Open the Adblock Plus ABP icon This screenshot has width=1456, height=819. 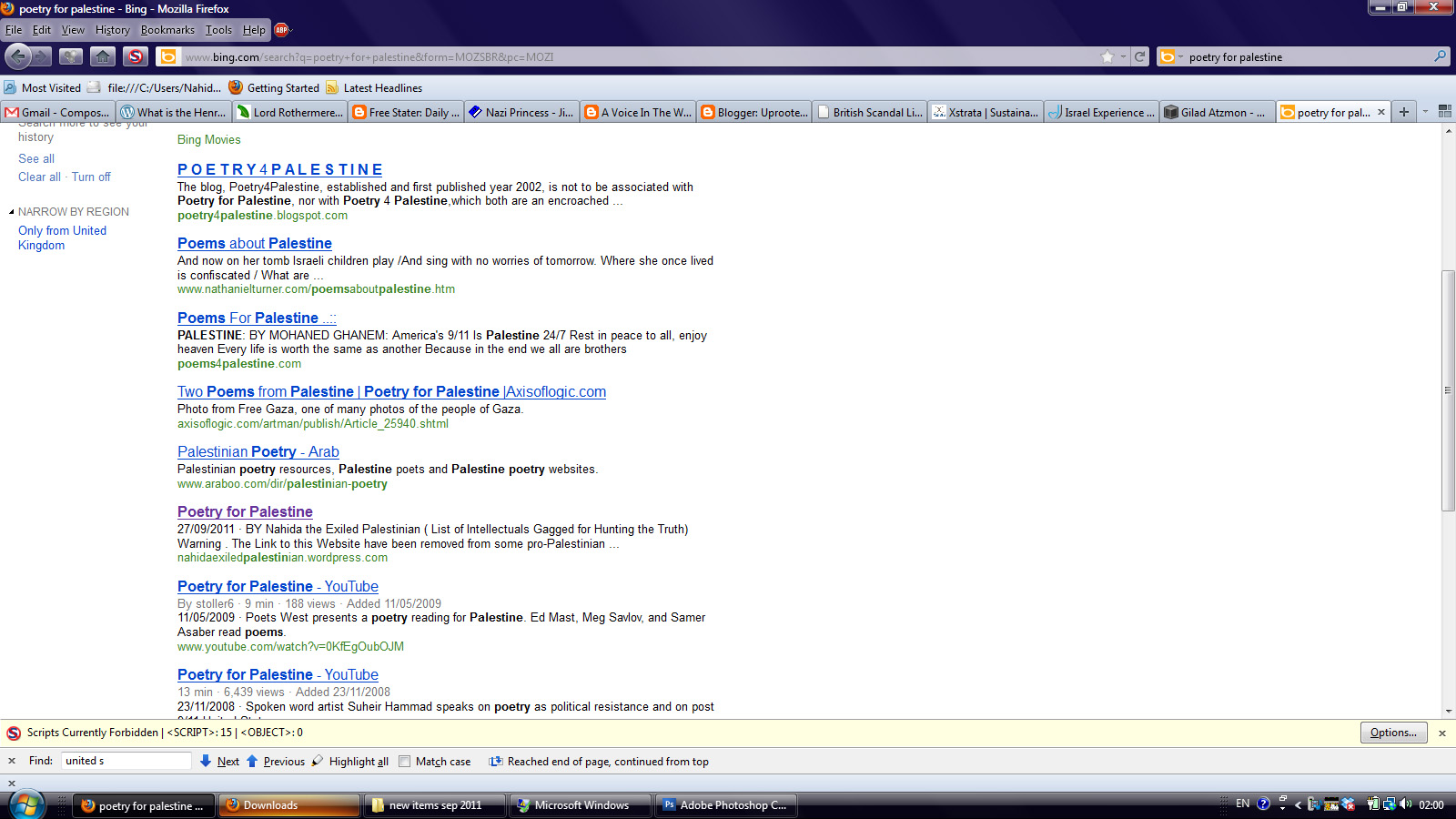[x=282, y=30]
